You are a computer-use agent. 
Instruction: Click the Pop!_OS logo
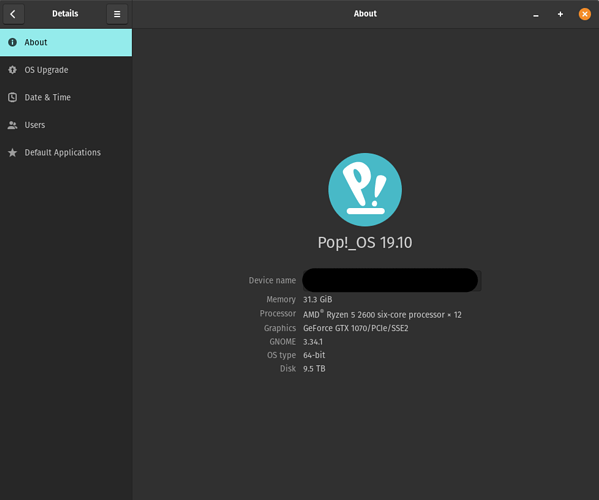pos(365,189)
